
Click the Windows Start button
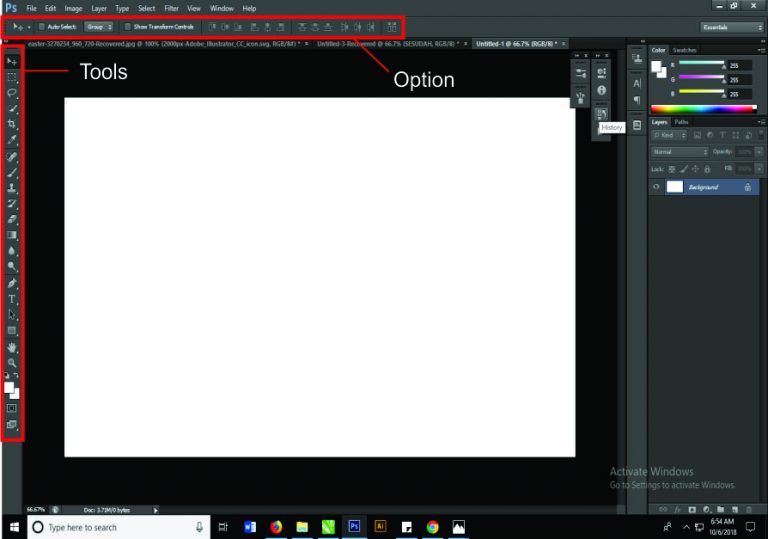pos(14,527)
